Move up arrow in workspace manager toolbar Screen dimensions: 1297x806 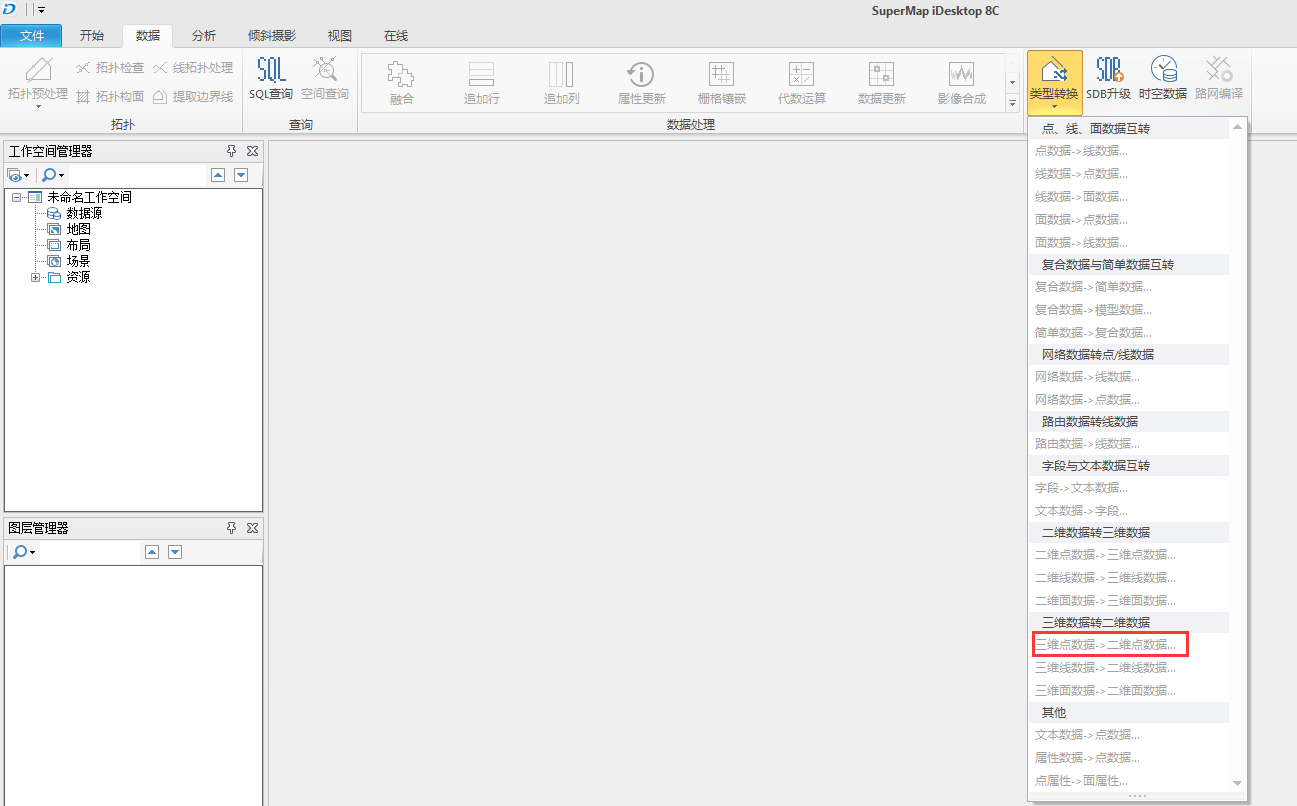coord(218,175)
